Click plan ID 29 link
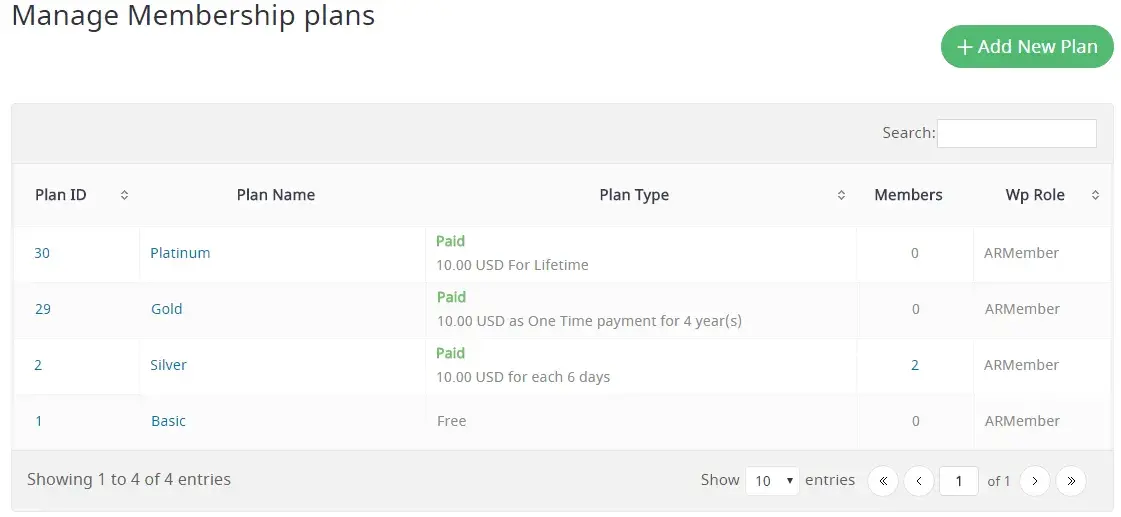The height and width of the screenshot is (517, 1121). click(x=42, y=309)
